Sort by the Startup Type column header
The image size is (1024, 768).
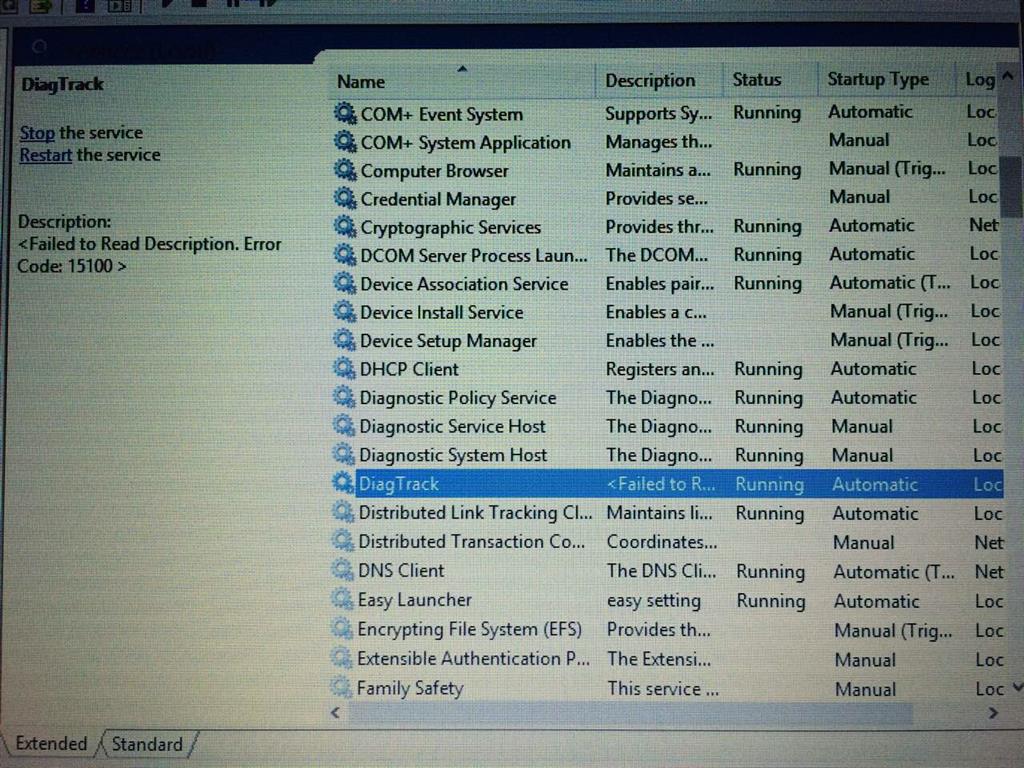(x=886, y=79)
